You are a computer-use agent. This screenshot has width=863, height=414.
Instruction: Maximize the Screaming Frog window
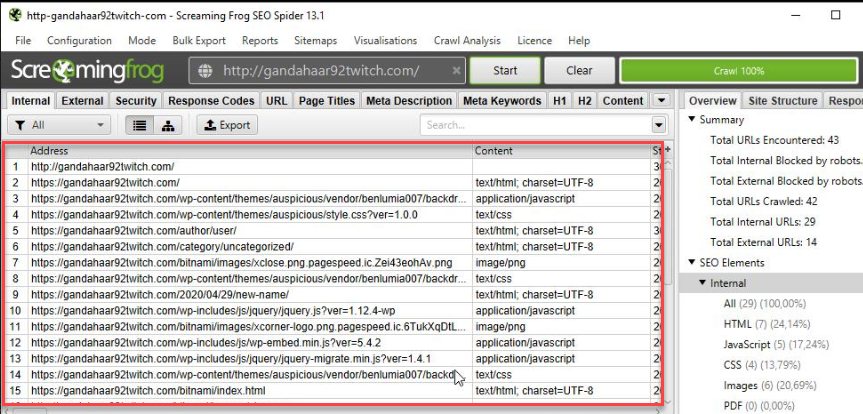click(835, 15)
